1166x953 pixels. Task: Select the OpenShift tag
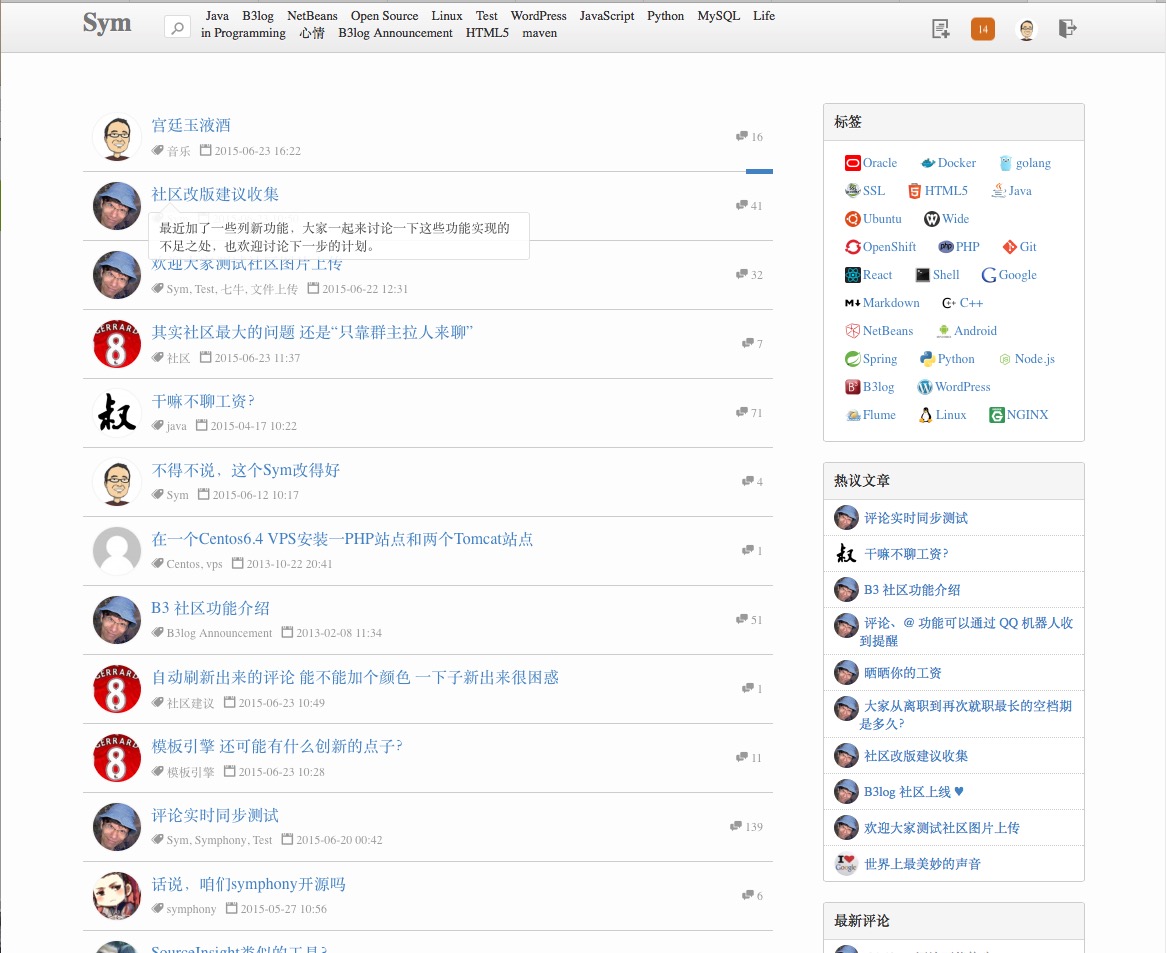pos(880,247)
